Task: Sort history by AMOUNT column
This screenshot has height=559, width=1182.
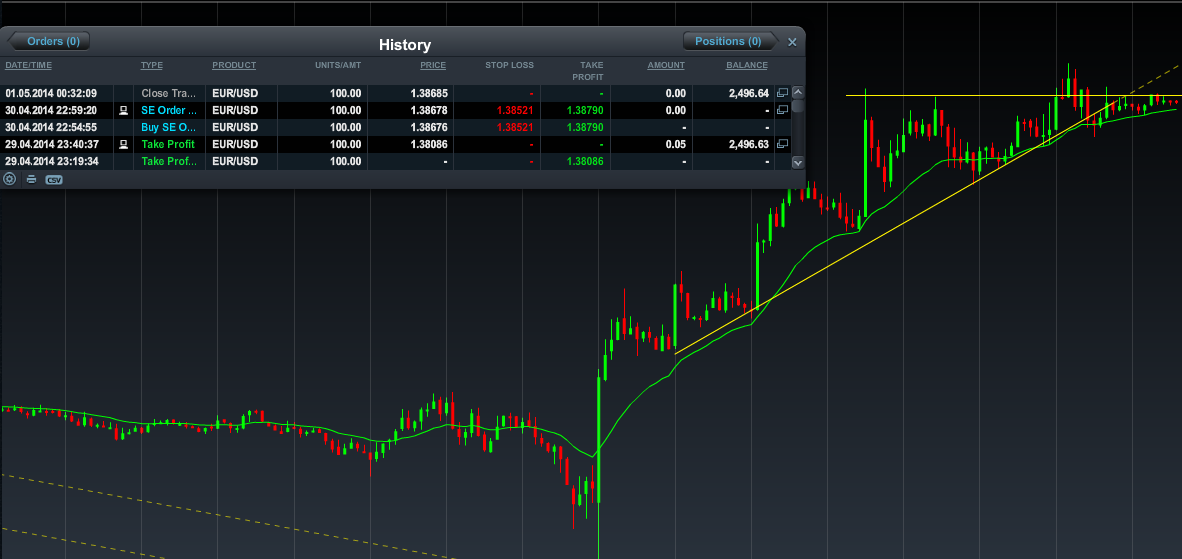Action: pos(666,66)
